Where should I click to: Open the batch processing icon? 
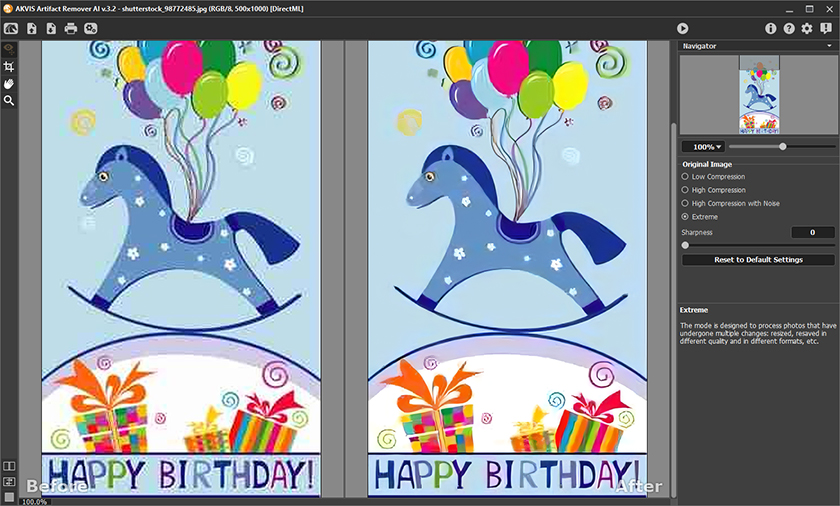pyautogui.click(x=91, y=28)
